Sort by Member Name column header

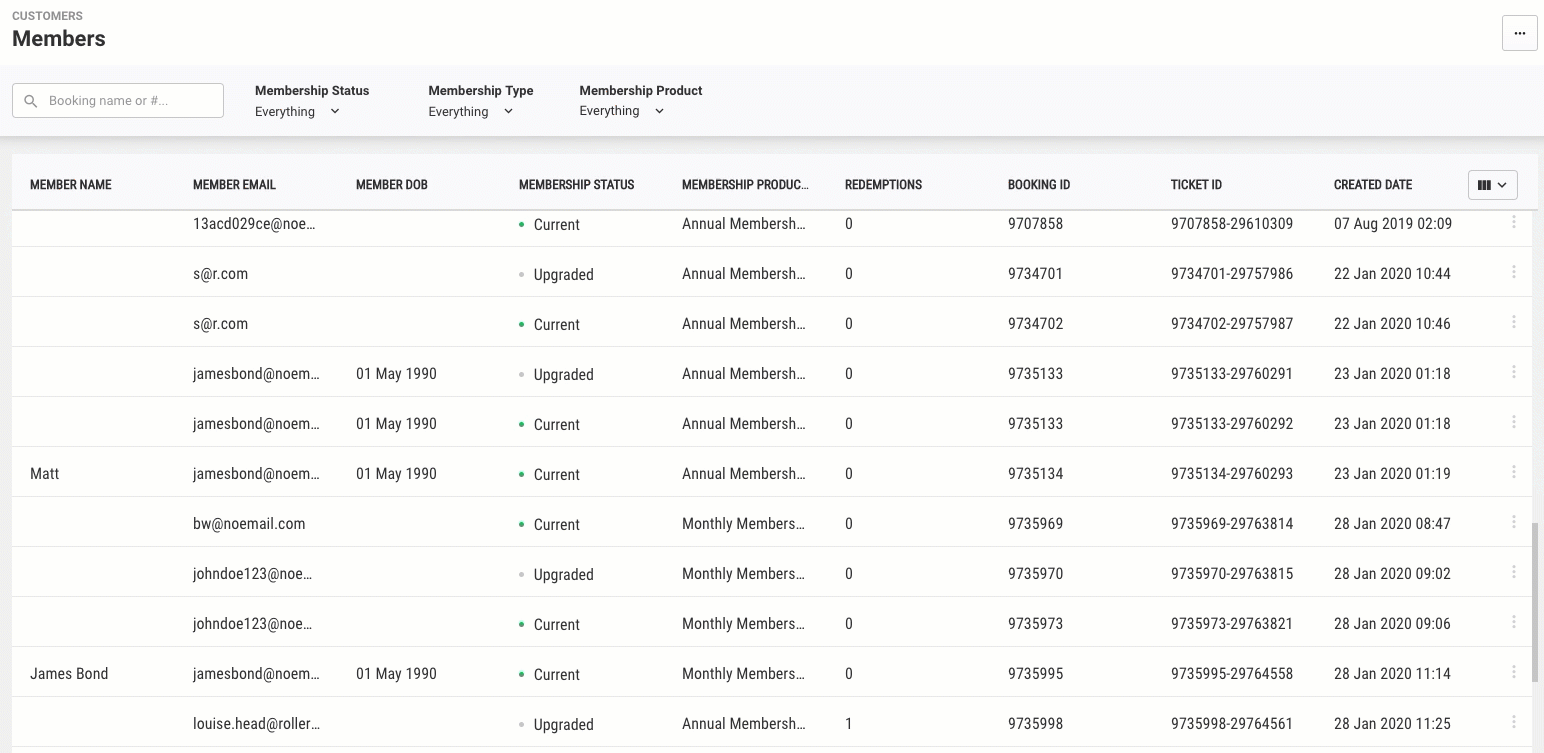pos(71,185)
